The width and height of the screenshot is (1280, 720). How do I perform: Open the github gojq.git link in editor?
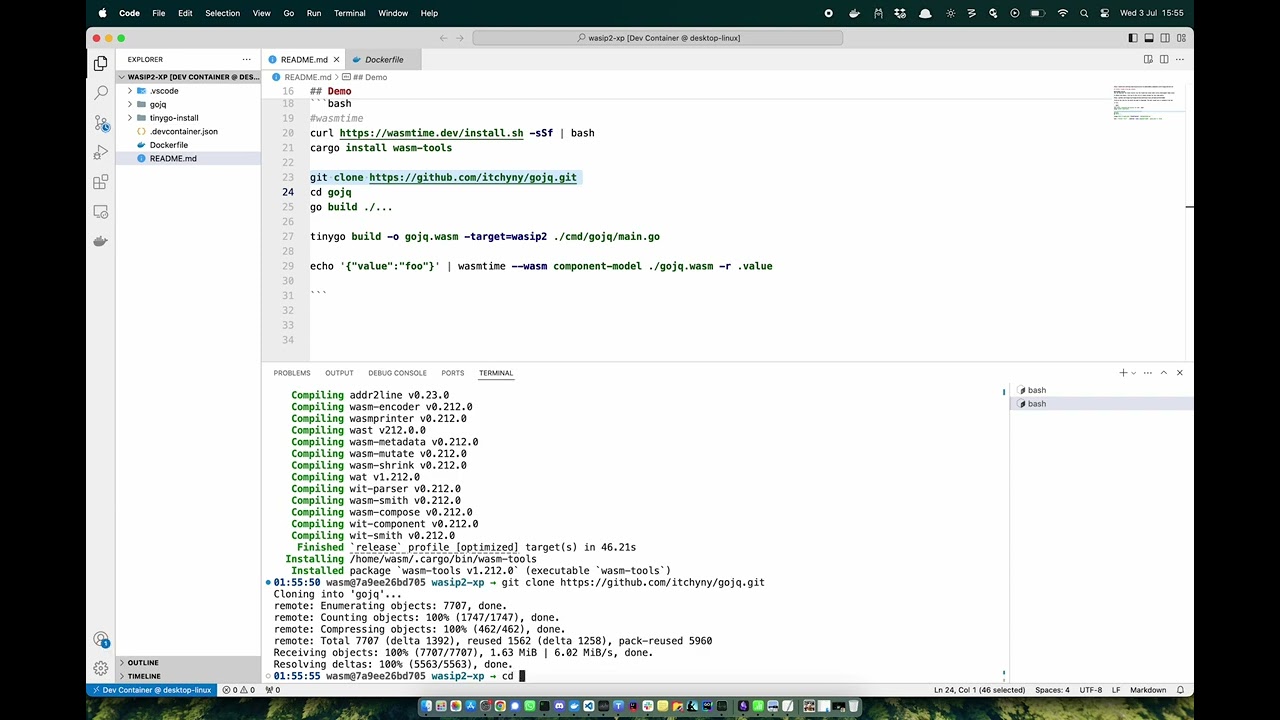point(473,177)
